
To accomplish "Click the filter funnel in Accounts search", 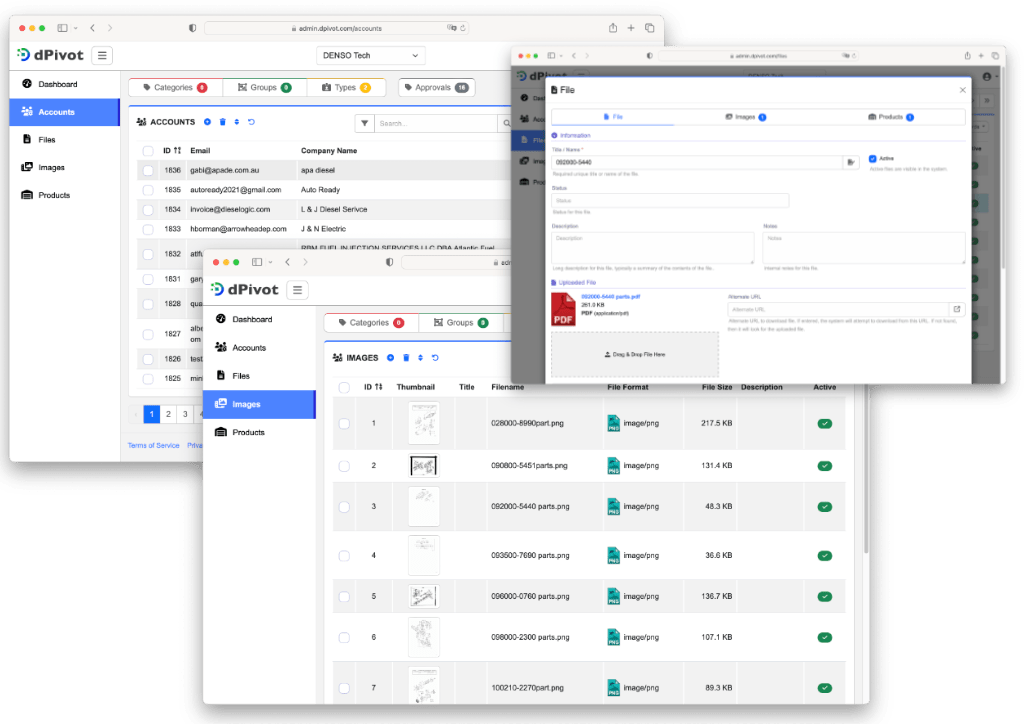I will click(364, 123).
